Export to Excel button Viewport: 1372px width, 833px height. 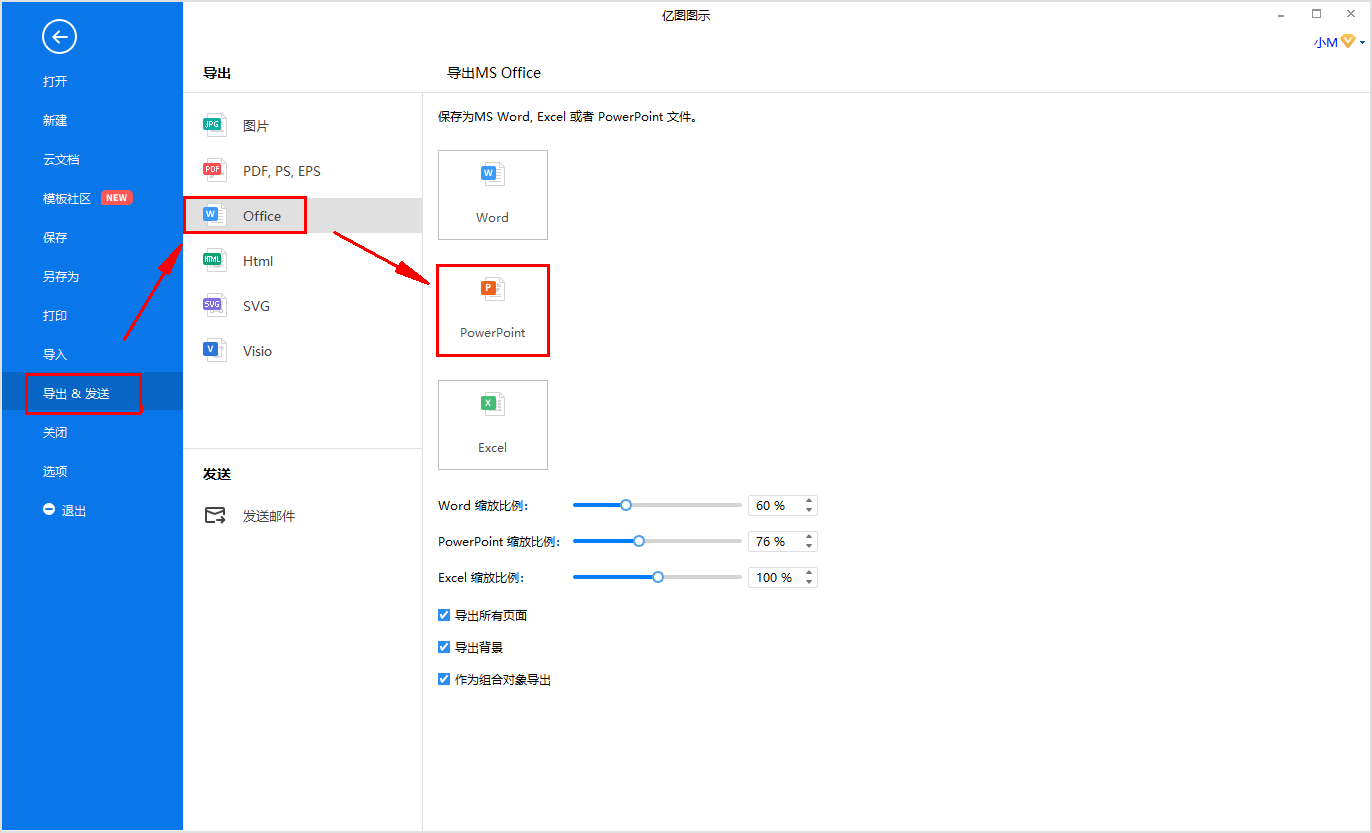pyautogui.click(x=493, y=425)
